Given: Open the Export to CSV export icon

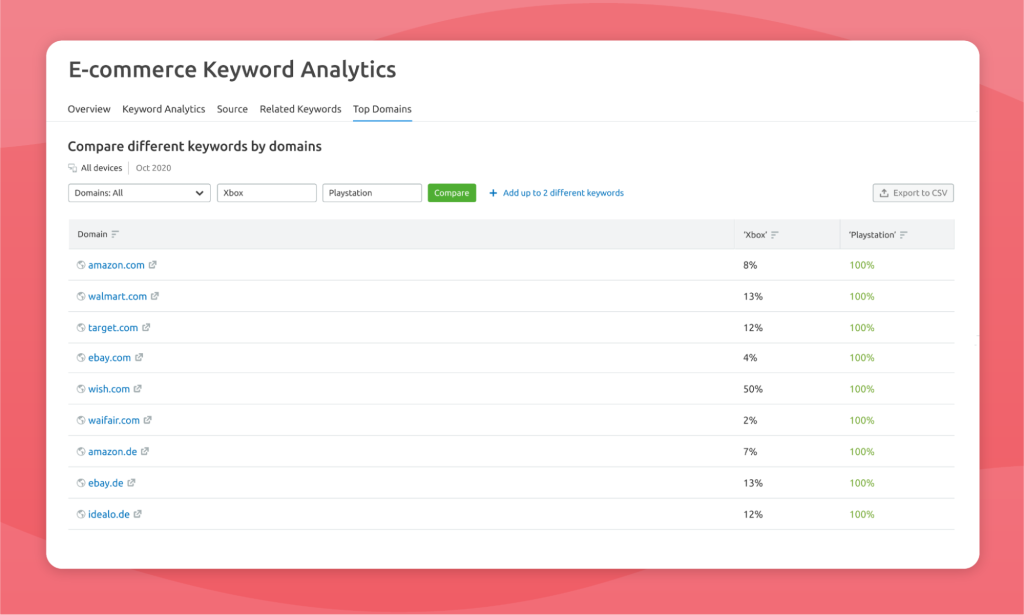Looking at the screenshot, I should (x=886, y=193).
